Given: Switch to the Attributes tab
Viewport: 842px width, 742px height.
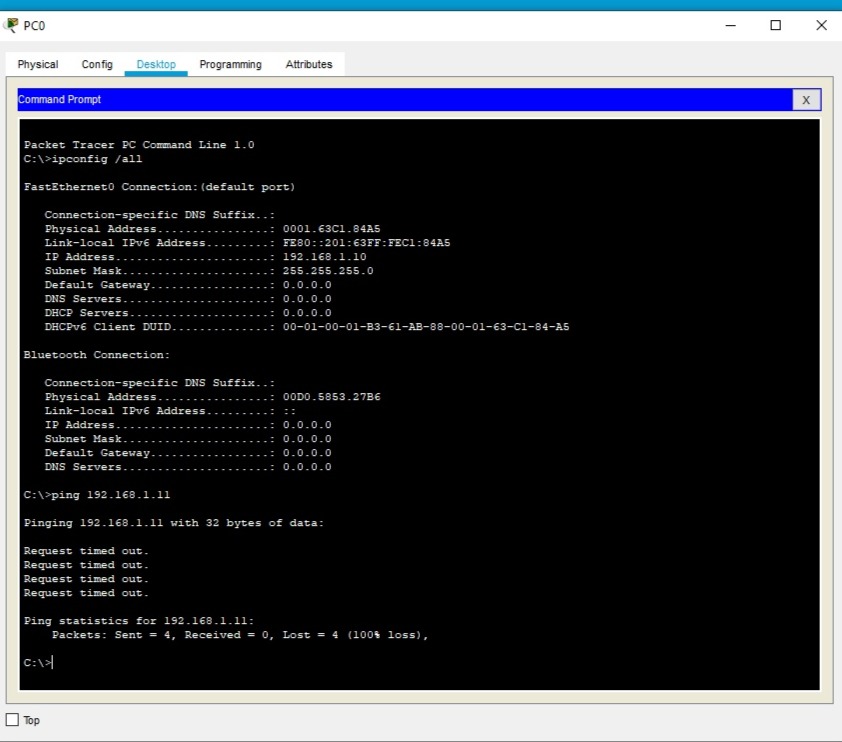Looking at the screenshot, I should (x=309, y=64).
